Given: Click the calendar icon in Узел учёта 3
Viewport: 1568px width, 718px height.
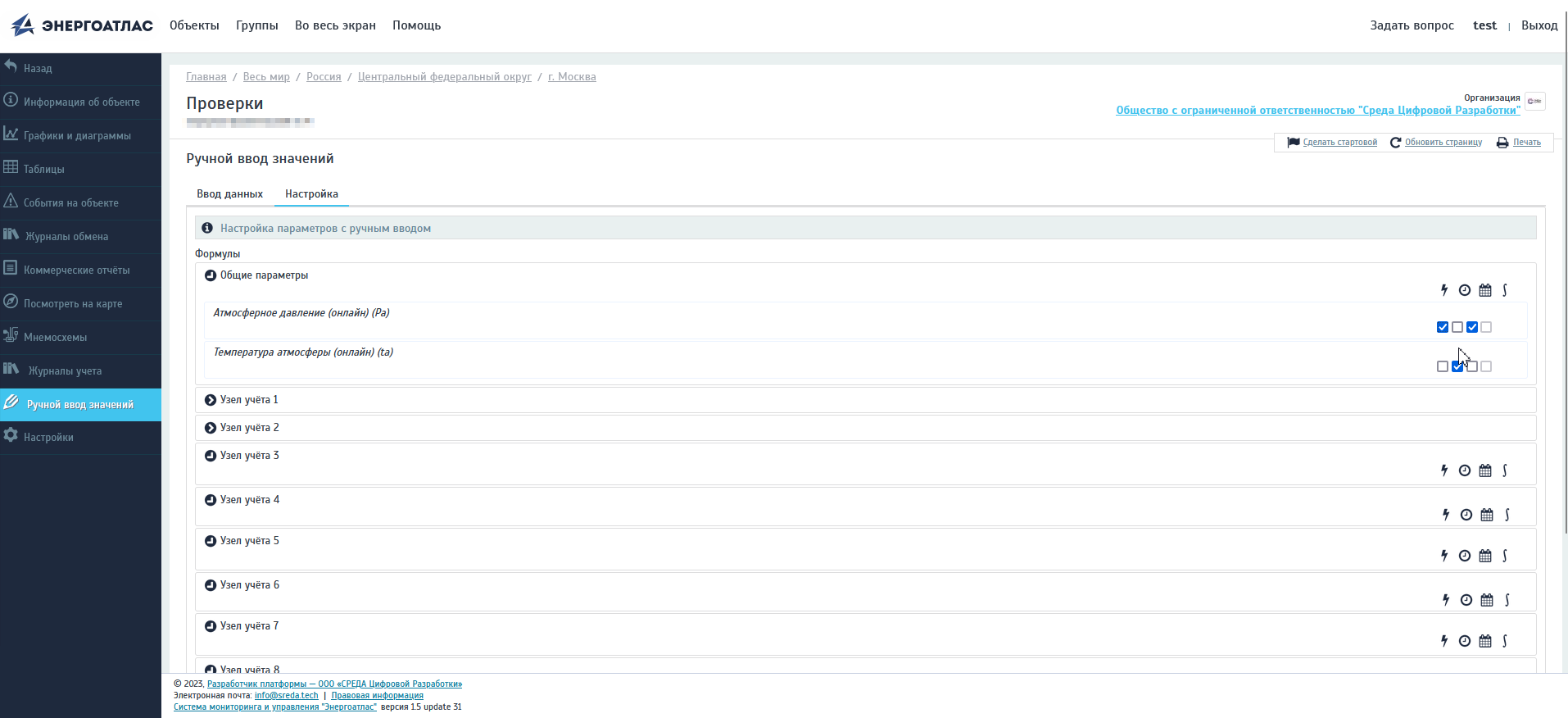Looking at the screenshot, I should pos(1485,470).
